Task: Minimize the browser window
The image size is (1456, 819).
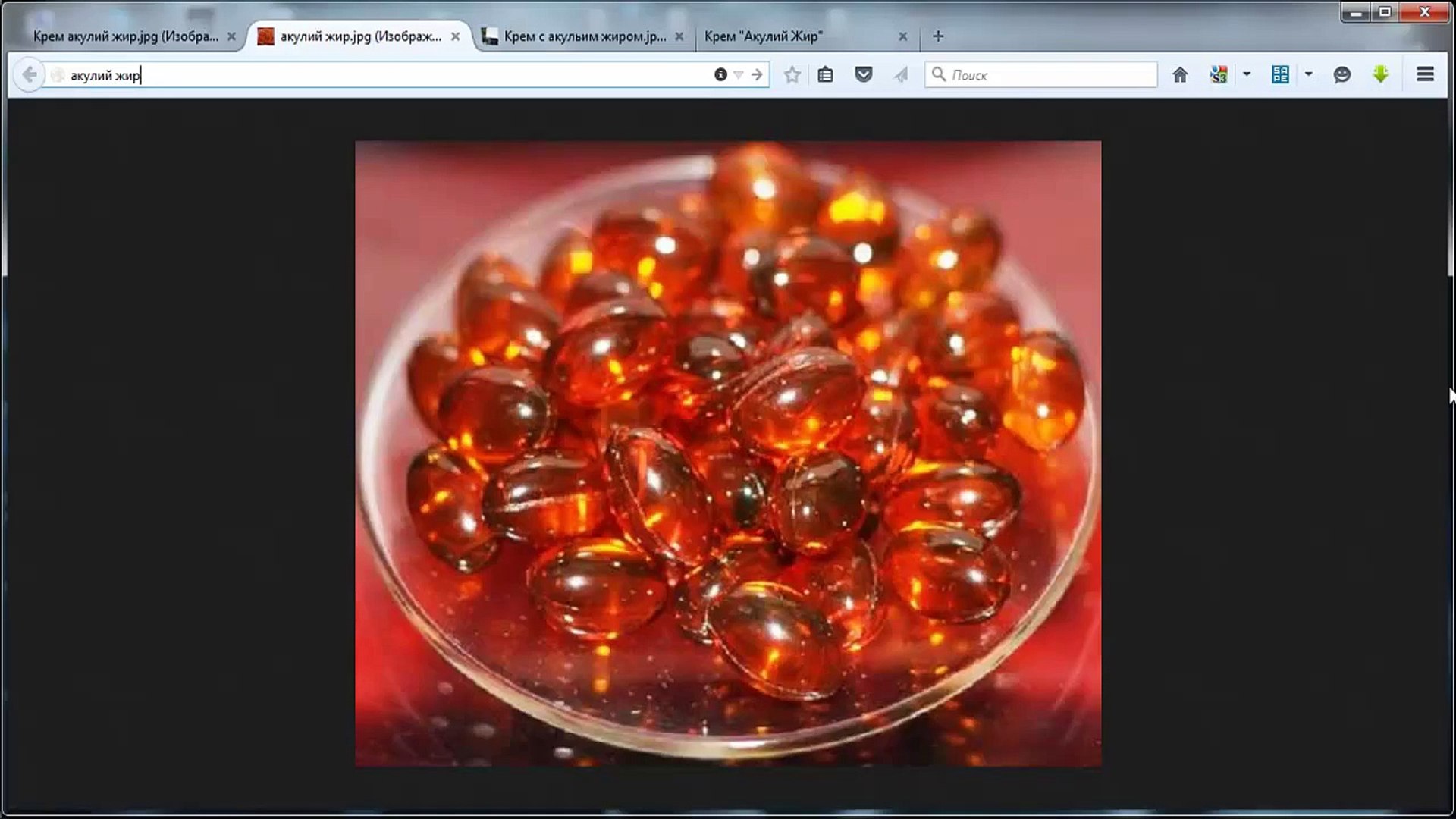Action: pyautogui.click(x=1355, y=12)
